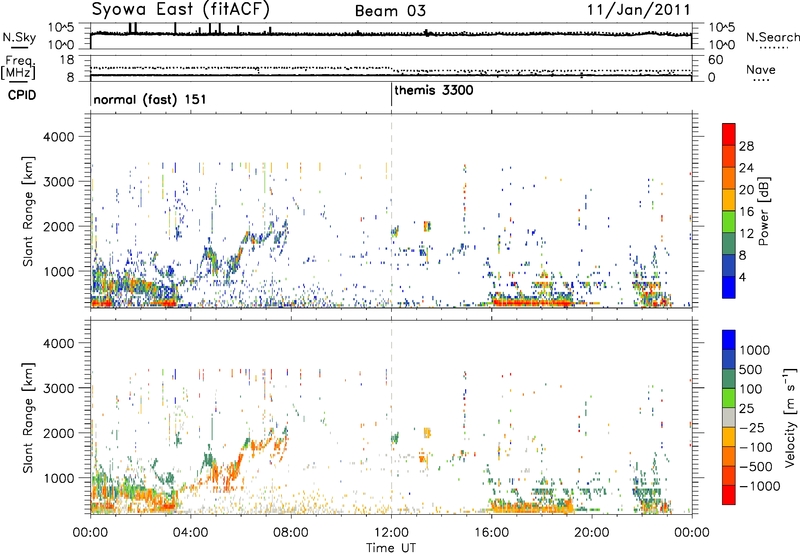Select the themis 3300 mode label

point(434,90)
